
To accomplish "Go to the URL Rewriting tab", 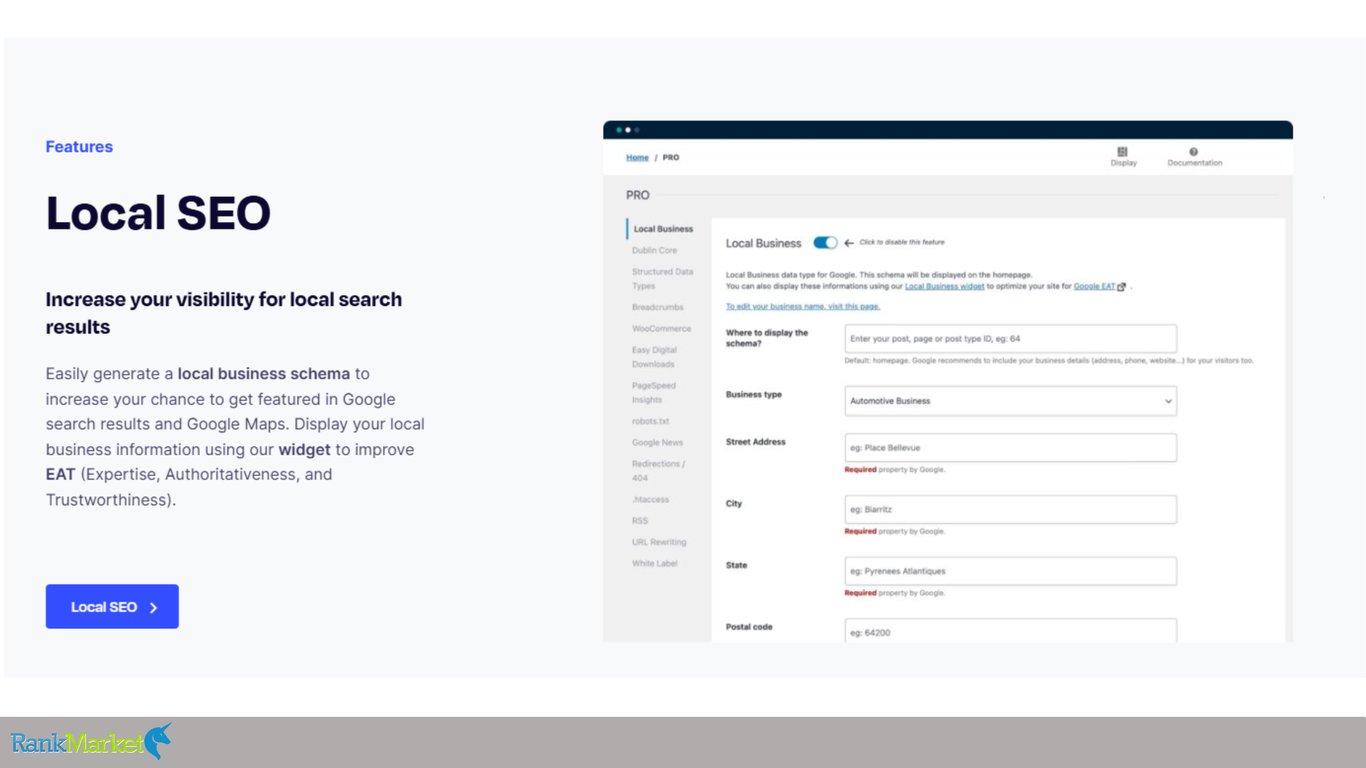I will [x=659, y=542].
